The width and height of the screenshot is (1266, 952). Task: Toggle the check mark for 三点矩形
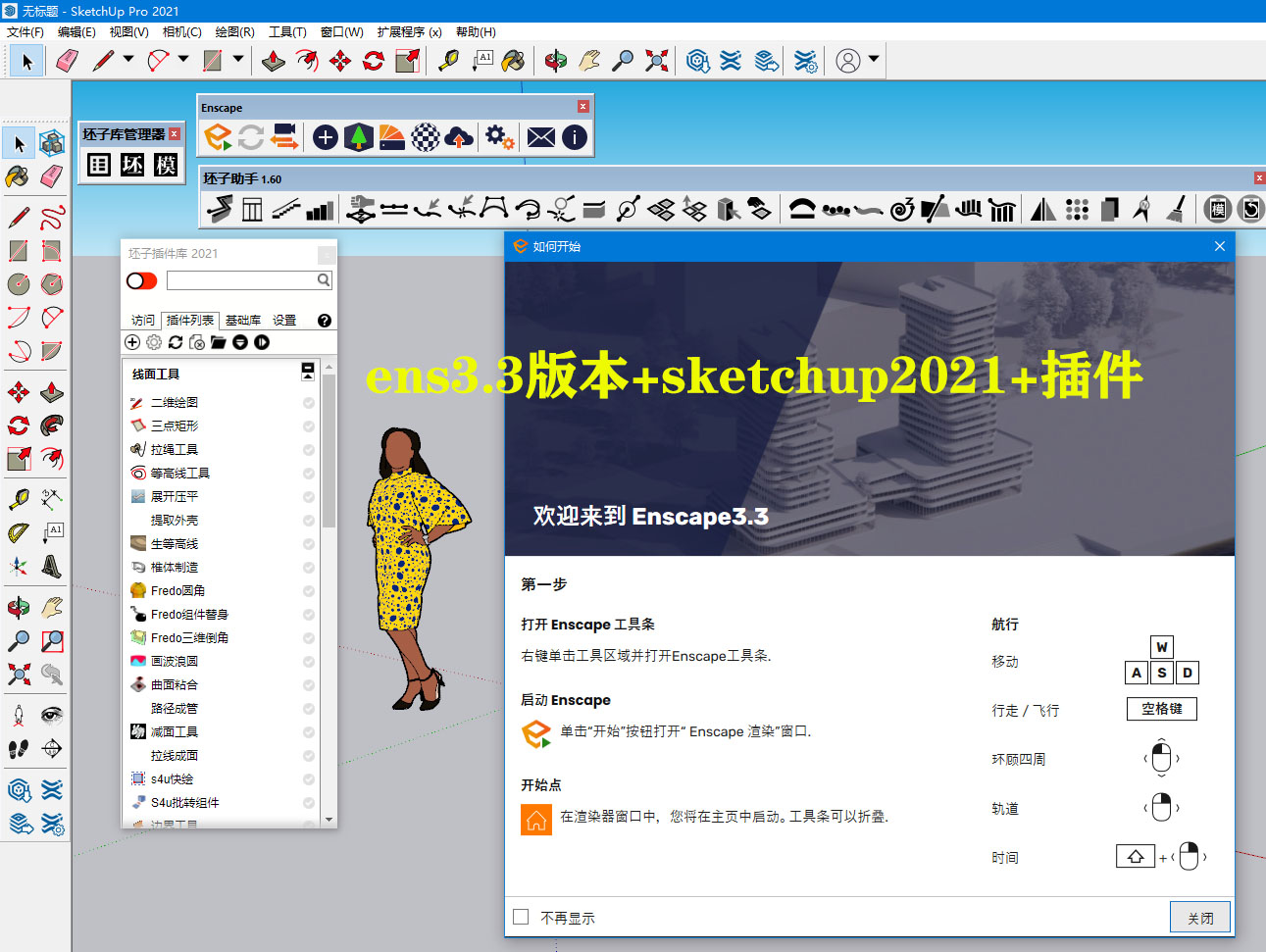(309, 426)
